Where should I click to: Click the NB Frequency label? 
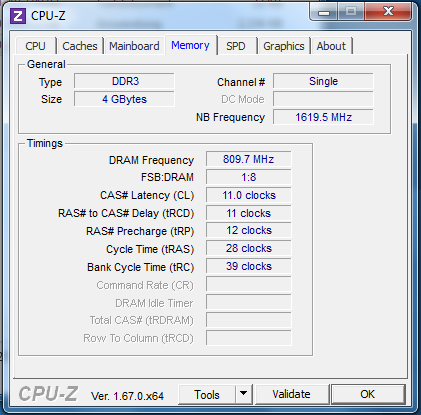pos(230,117)
